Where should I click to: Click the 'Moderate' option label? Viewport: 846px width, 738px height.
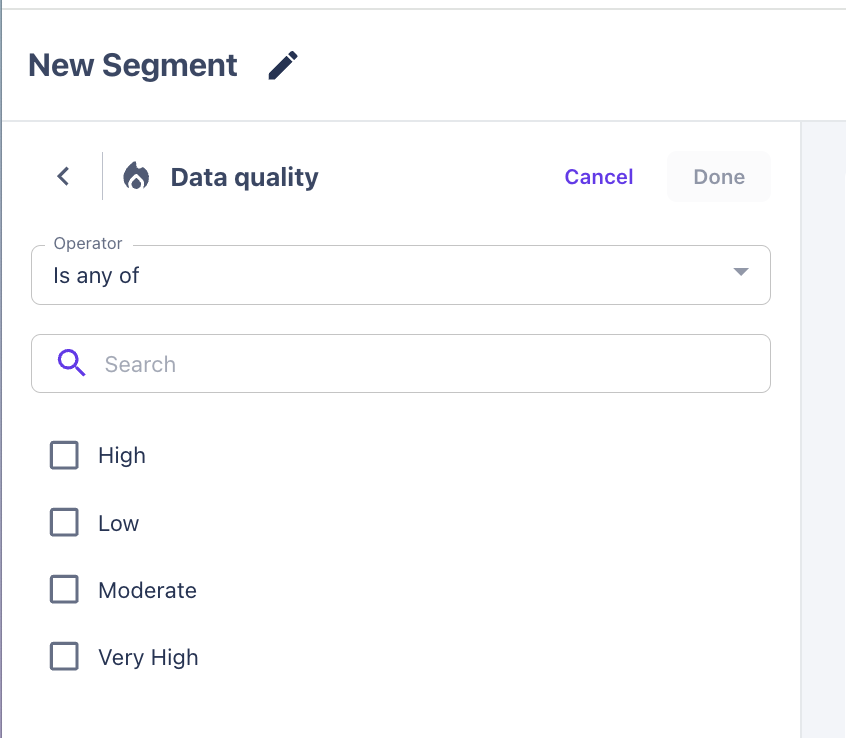147,590
